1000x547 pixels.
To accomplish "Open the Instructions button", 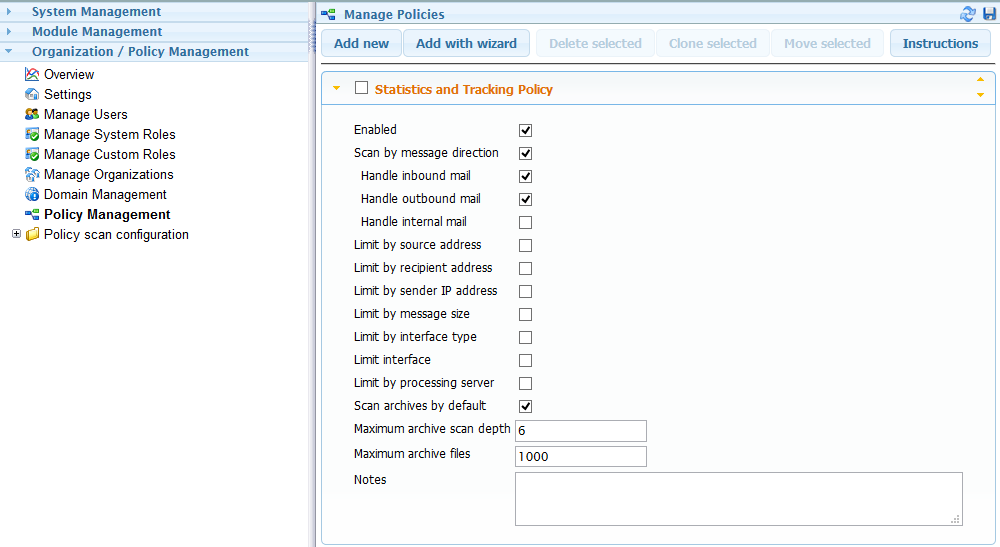I will click(x=940, y=43).
